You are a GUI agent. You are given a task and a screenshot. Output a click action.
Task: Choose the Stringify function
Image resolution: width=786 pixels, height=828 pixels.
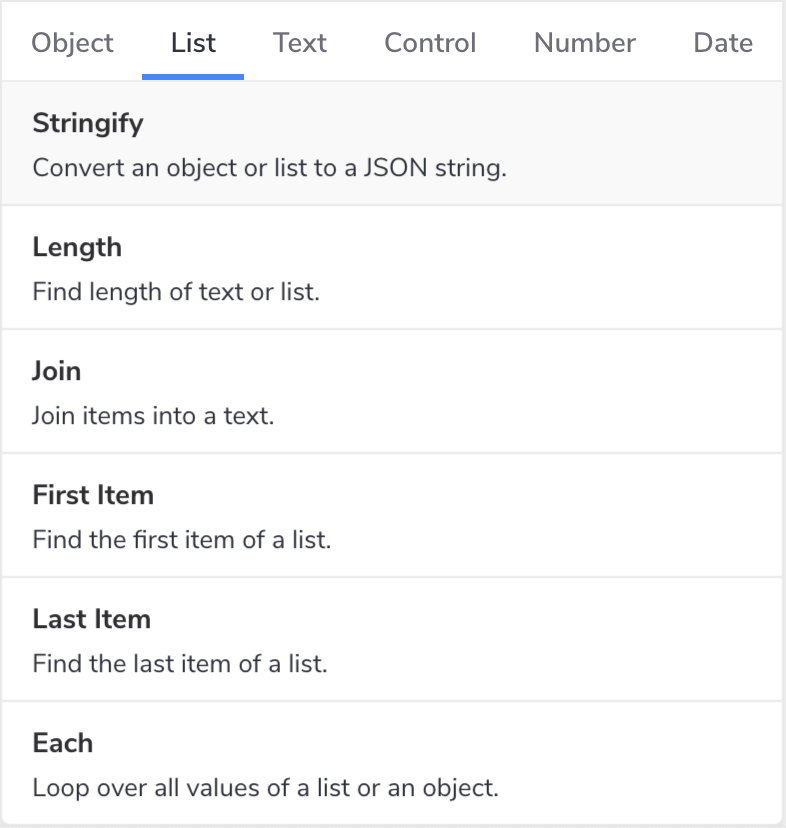[88, 124]
